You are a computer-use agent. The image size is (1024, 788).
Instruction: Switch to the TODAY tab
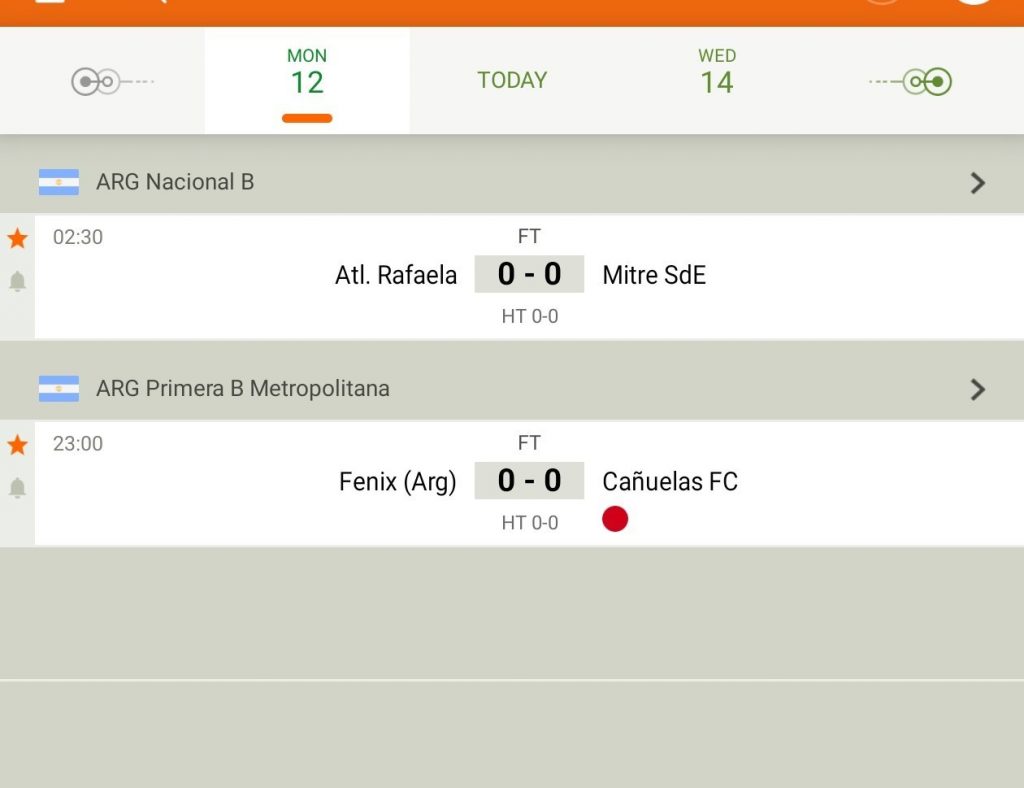click(511, 80)
